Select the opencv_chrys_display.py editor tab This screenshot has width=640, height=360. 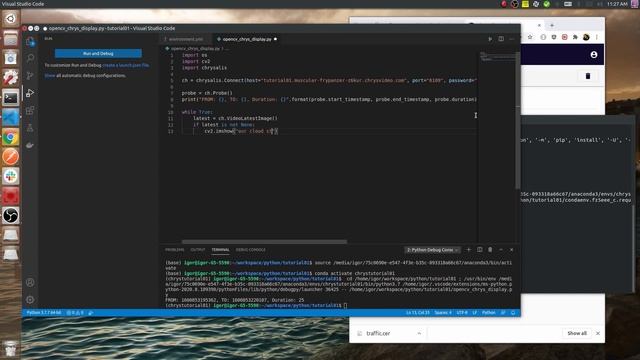pyautogui.click(x=247, y=39)
